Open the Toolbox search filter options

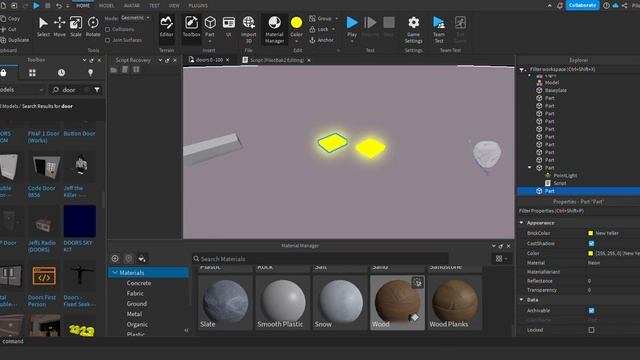coord(97,90)
